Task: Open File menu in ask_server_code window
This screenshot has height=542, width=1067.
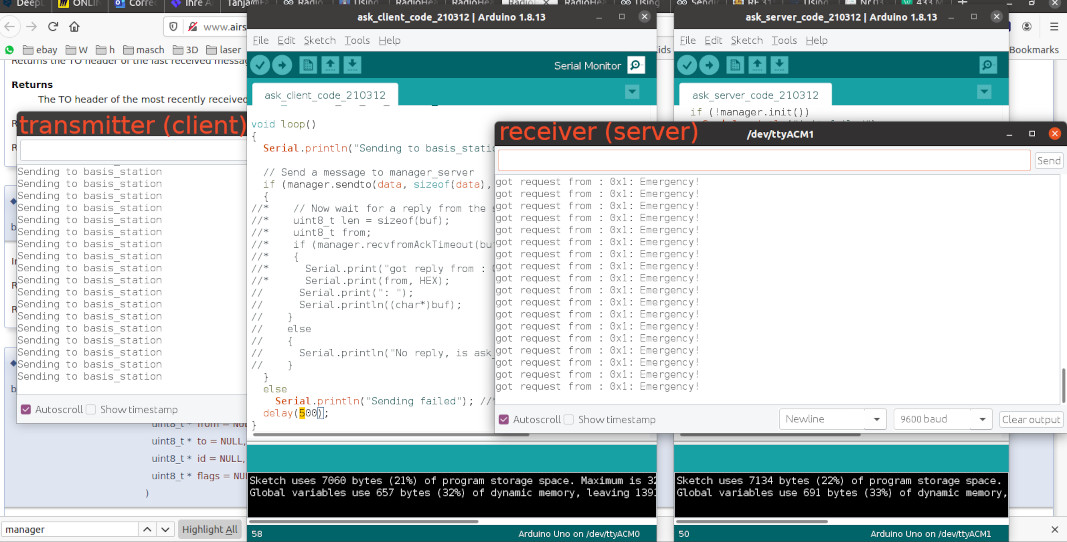Action: click(x=688, y=40)
